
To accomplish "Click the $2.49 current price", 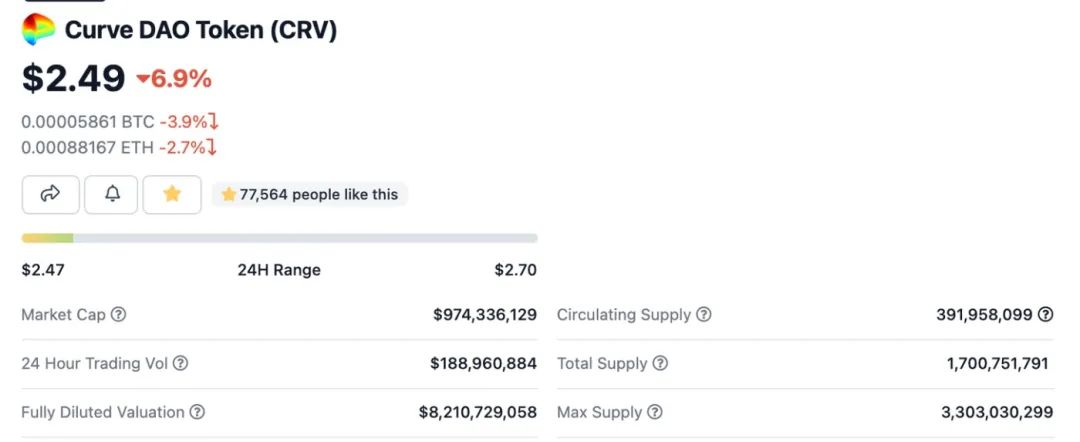I will [74, 78].
